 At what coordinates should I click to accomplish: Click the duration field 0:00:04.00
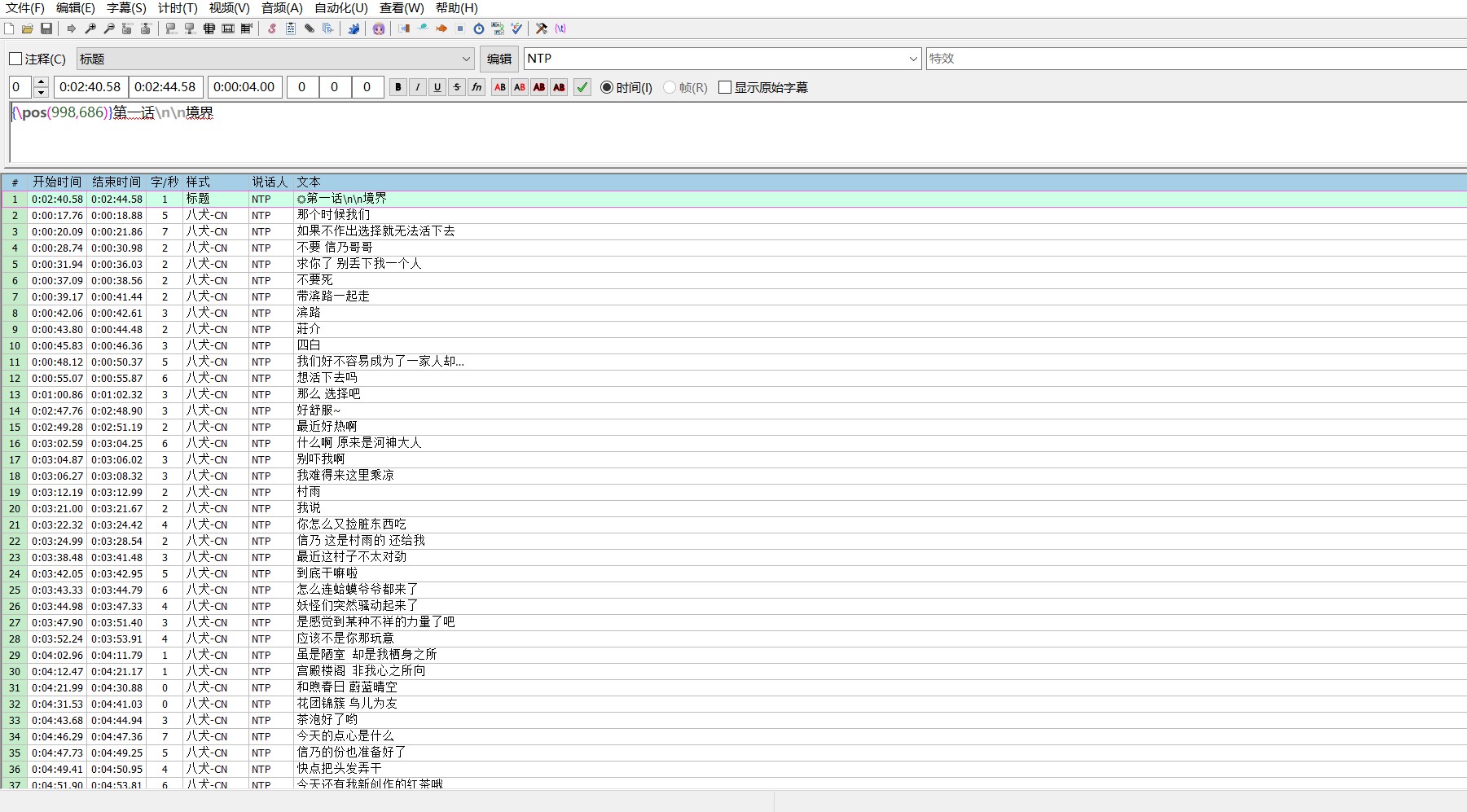pos(244,87)
